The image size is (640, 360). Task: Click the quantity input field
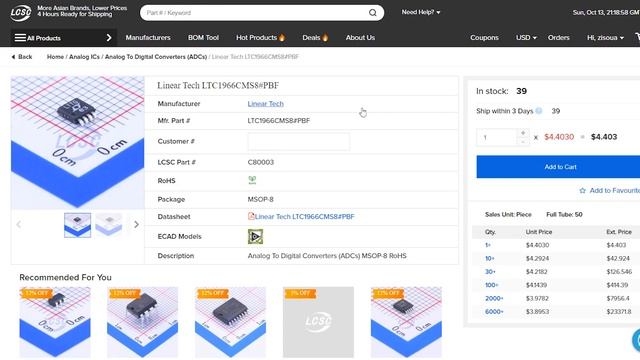[x=497, y=137]
